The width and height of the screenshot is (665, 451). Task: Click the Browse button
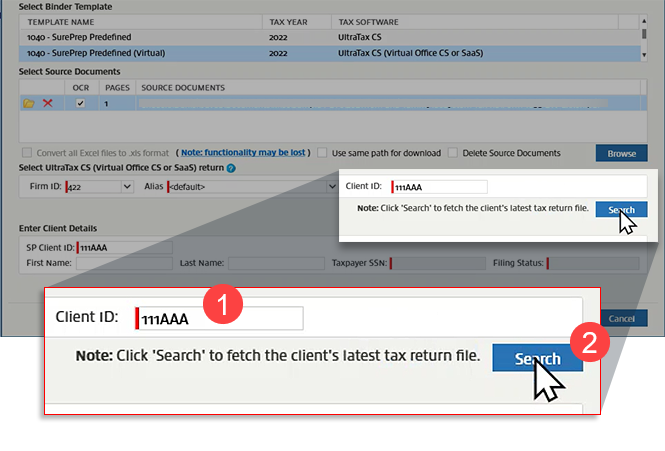click(x=621, y=153)
